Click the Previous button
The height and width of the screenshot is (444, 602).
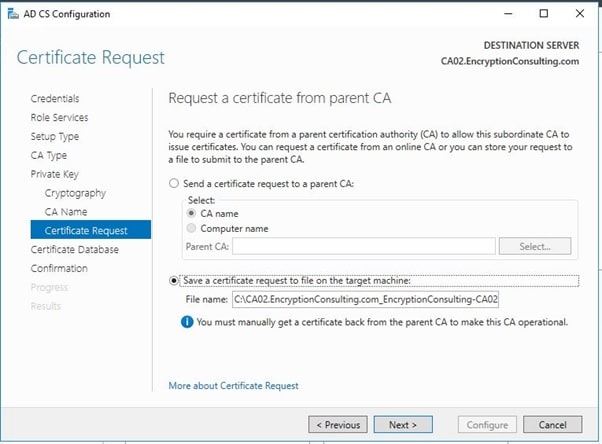pyautogui.click(x=336, y=425)
